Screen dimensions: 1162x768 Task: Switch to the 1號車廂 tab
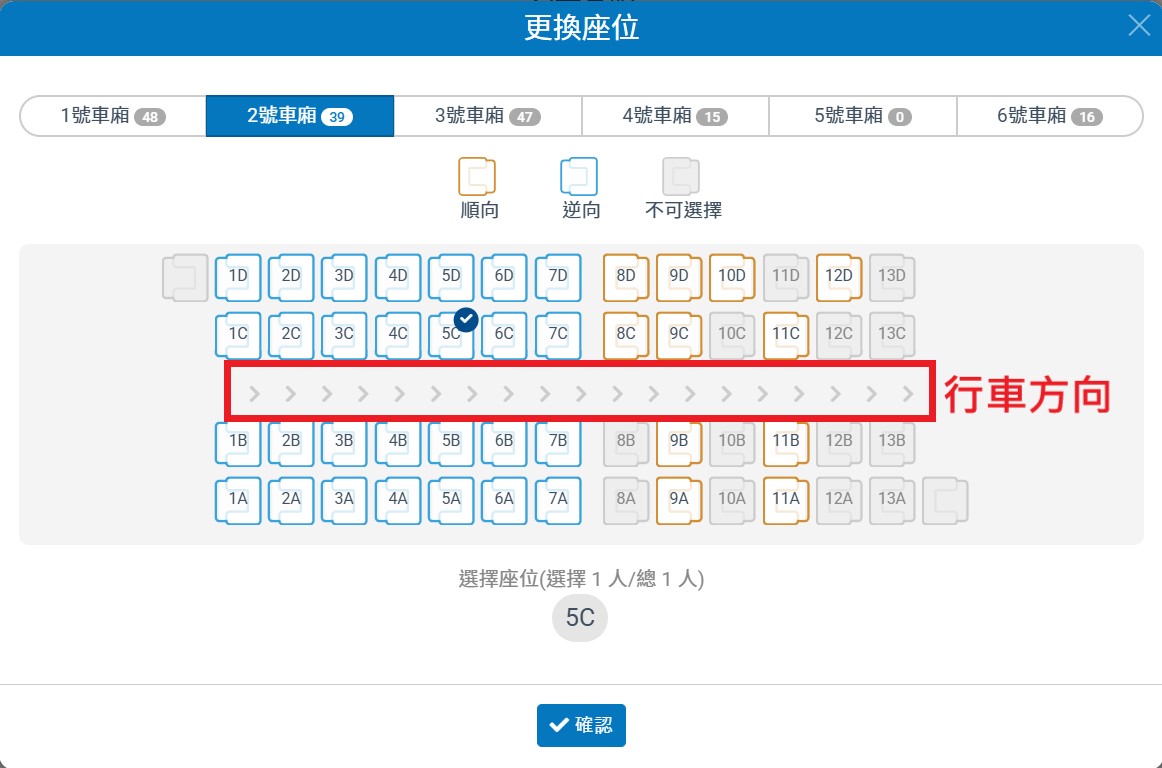(112, 116)
